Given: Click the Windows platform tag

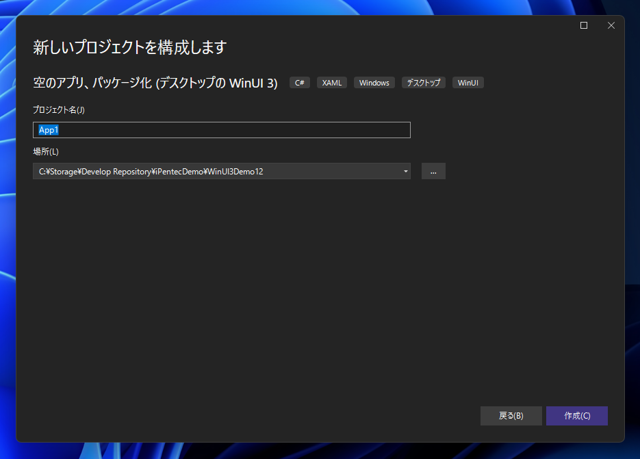Looking at the screenshot, I should pyautogui.click(x=374, y=83).
